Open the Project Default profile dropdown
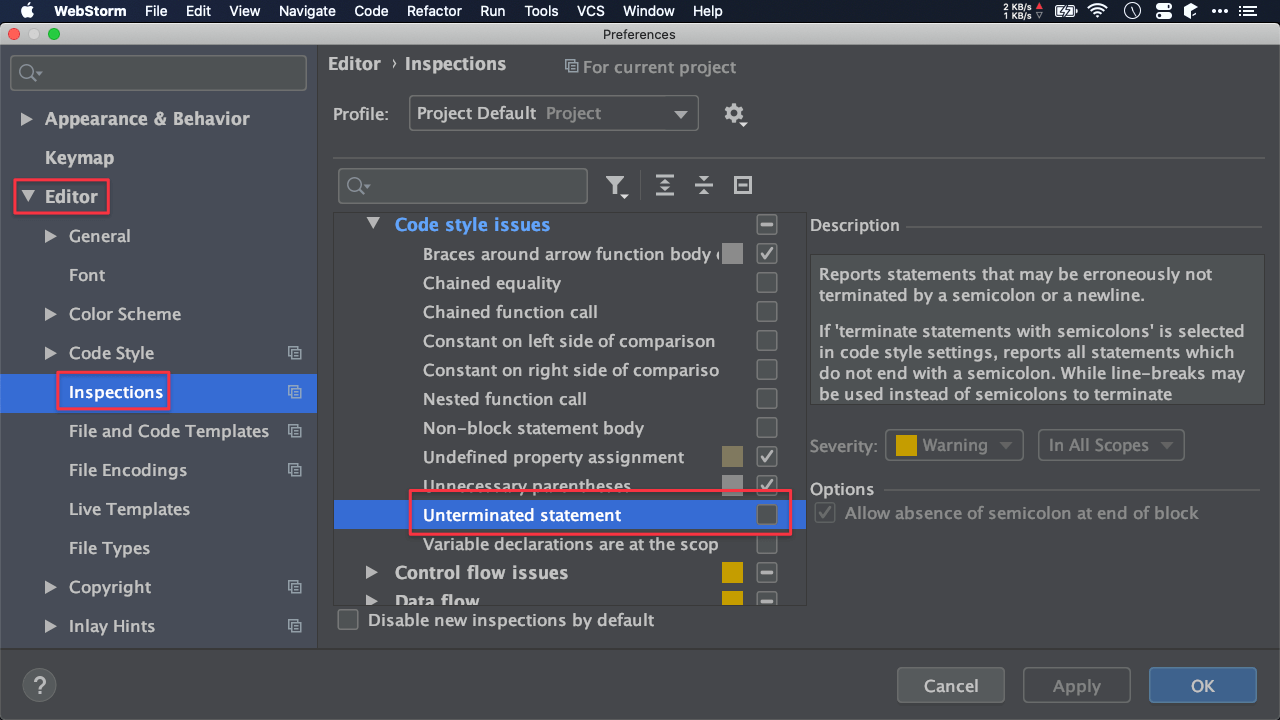Image resolution: width=1280 pixels, height=720 pixels. [554, 114]
